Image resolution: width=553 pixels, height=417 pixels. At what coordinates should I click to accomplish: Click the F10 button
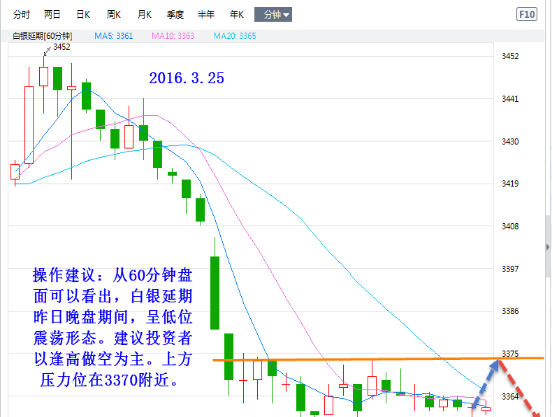click(x=527, y=14)
